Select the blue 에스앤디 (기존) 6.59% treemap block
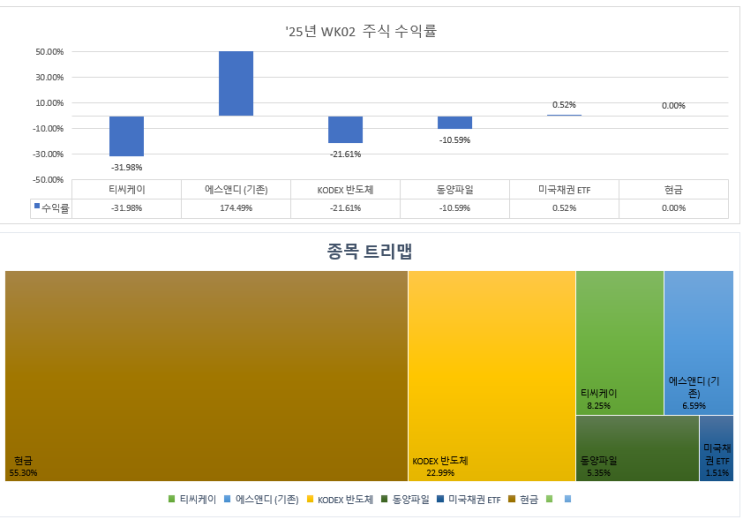This screenshot has width=743, height=527. pyautogui.click(x=699, y=343)
